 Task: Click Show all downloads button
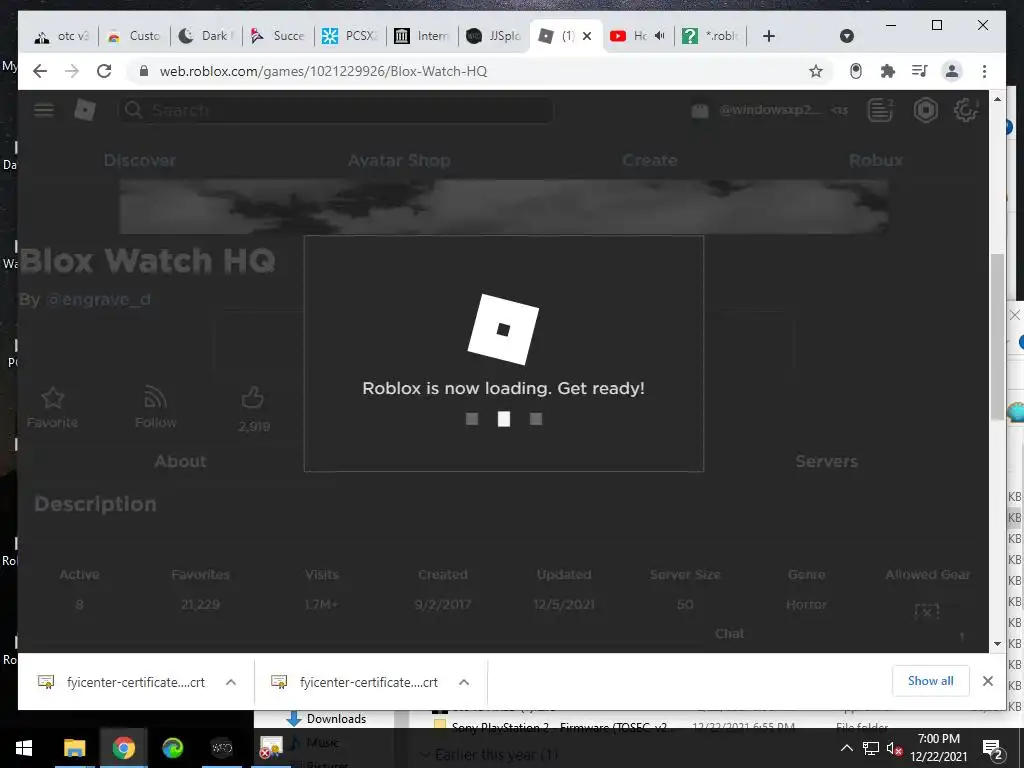tap(930, 681)
